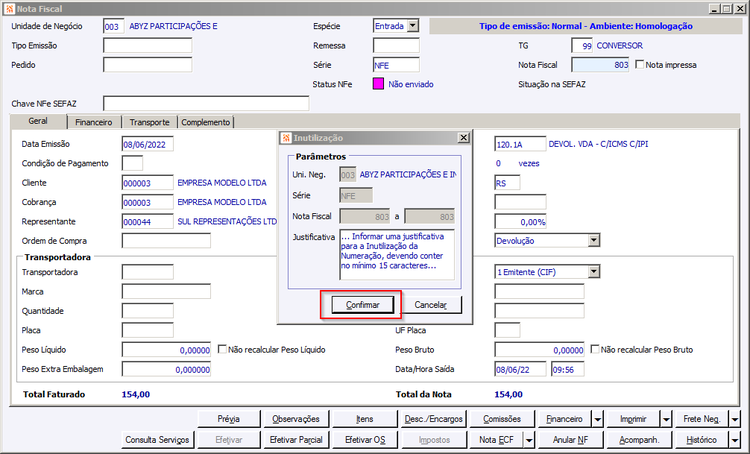This screenshot has height=454, width=750.
Task: Click the Peso Extra Embalagem field
Action: coord(166,369)
